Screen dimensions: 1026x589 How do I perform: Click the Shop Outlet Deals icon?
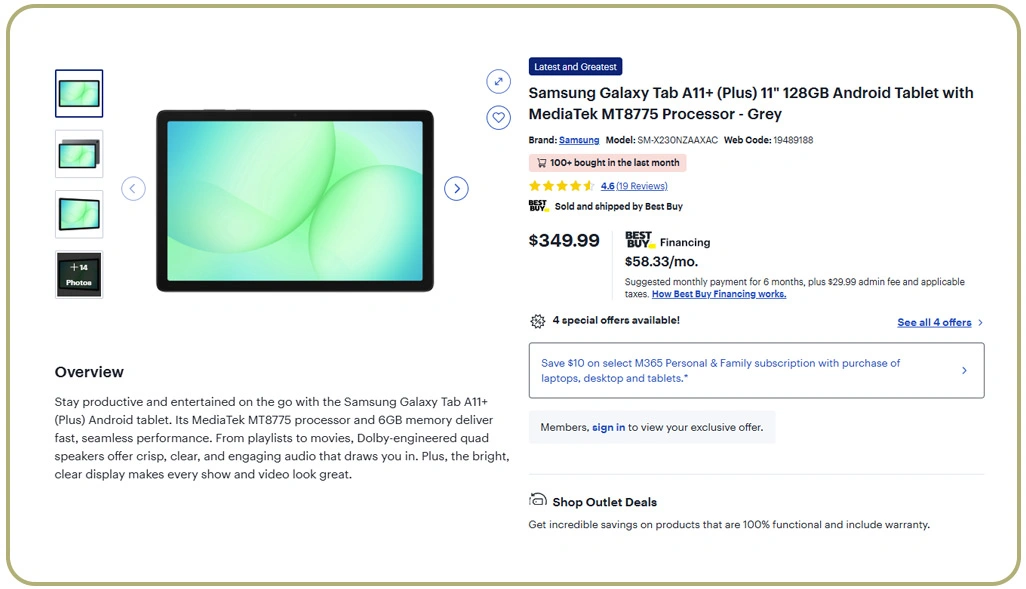pyautogui.click(x=538, y=501)
